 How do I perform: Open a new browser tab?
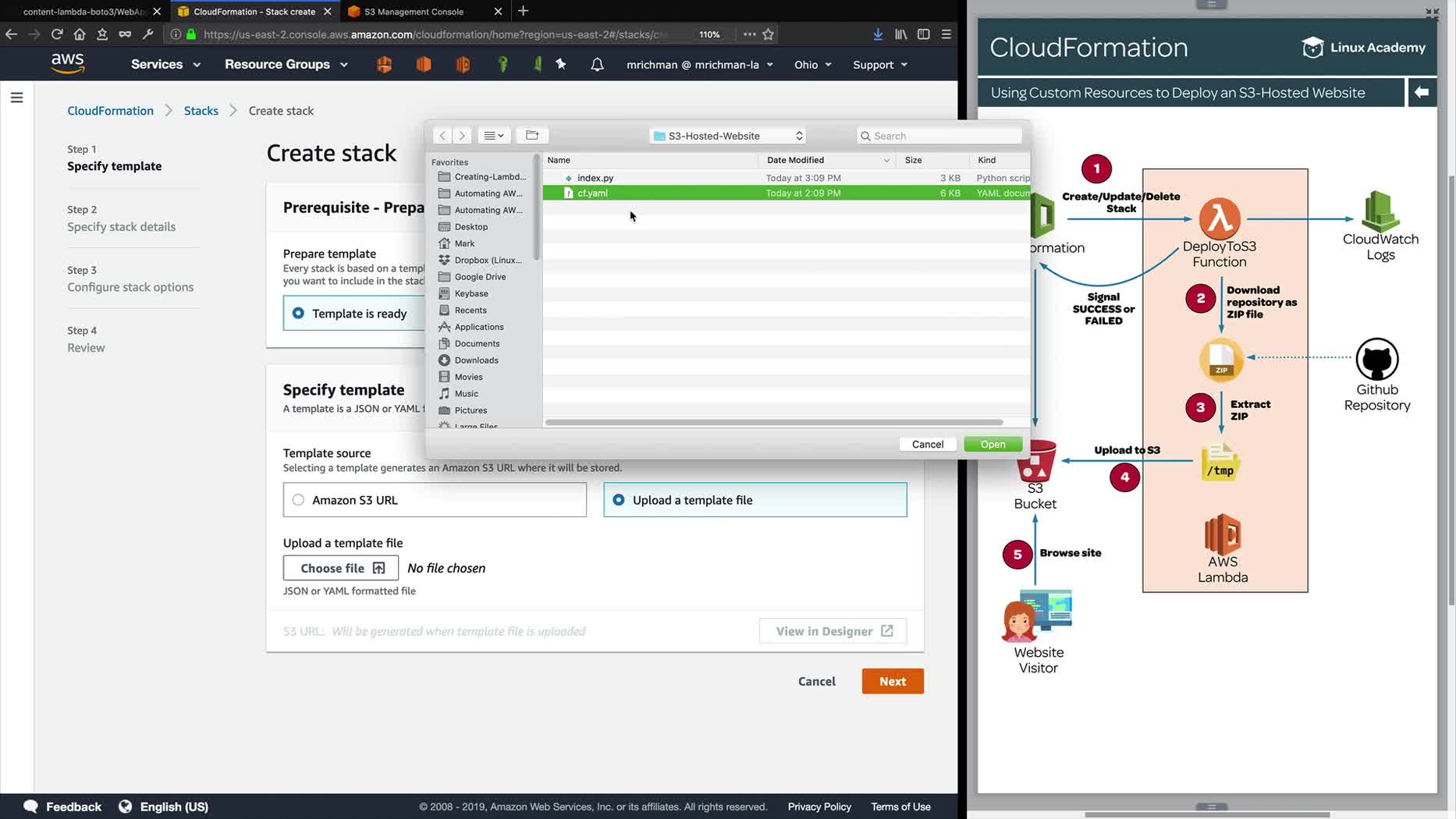[x=523, y=11]
